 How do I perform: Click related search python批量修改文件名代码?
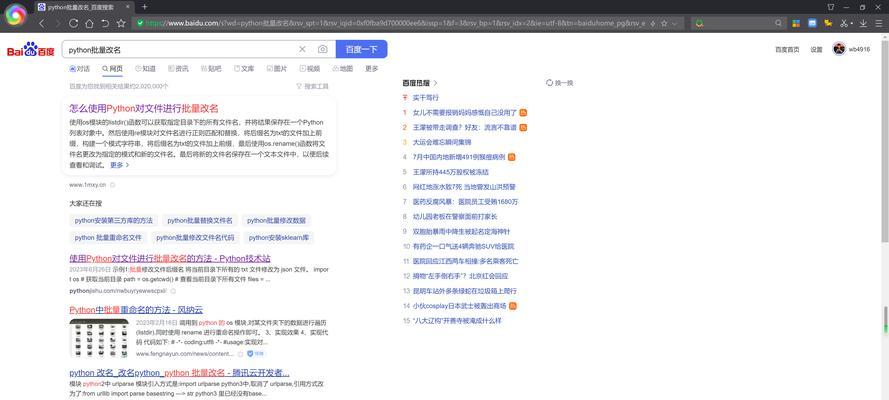click(x=195, y=237)
